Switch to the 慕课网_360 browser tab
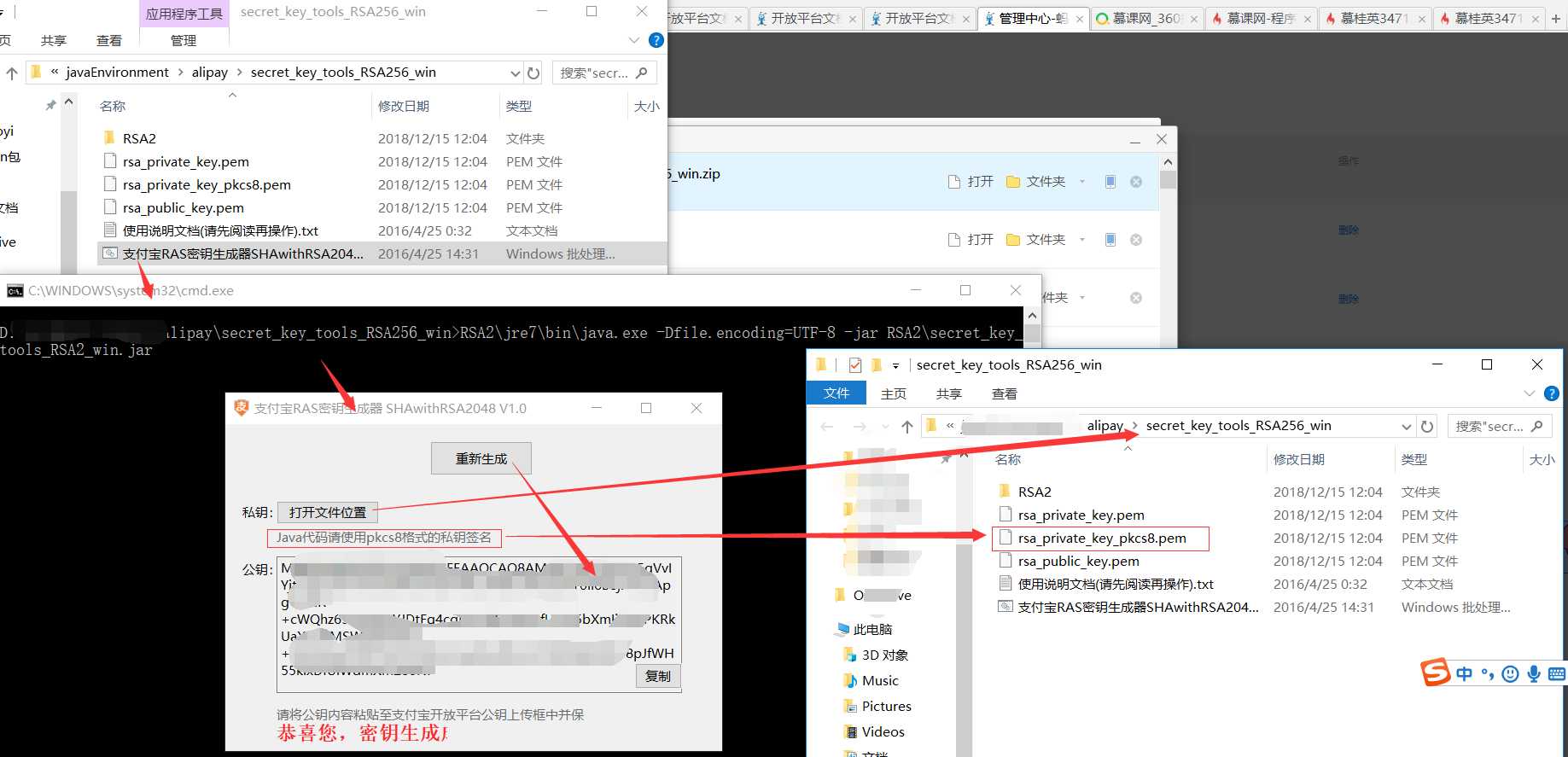 point(1146,18)
